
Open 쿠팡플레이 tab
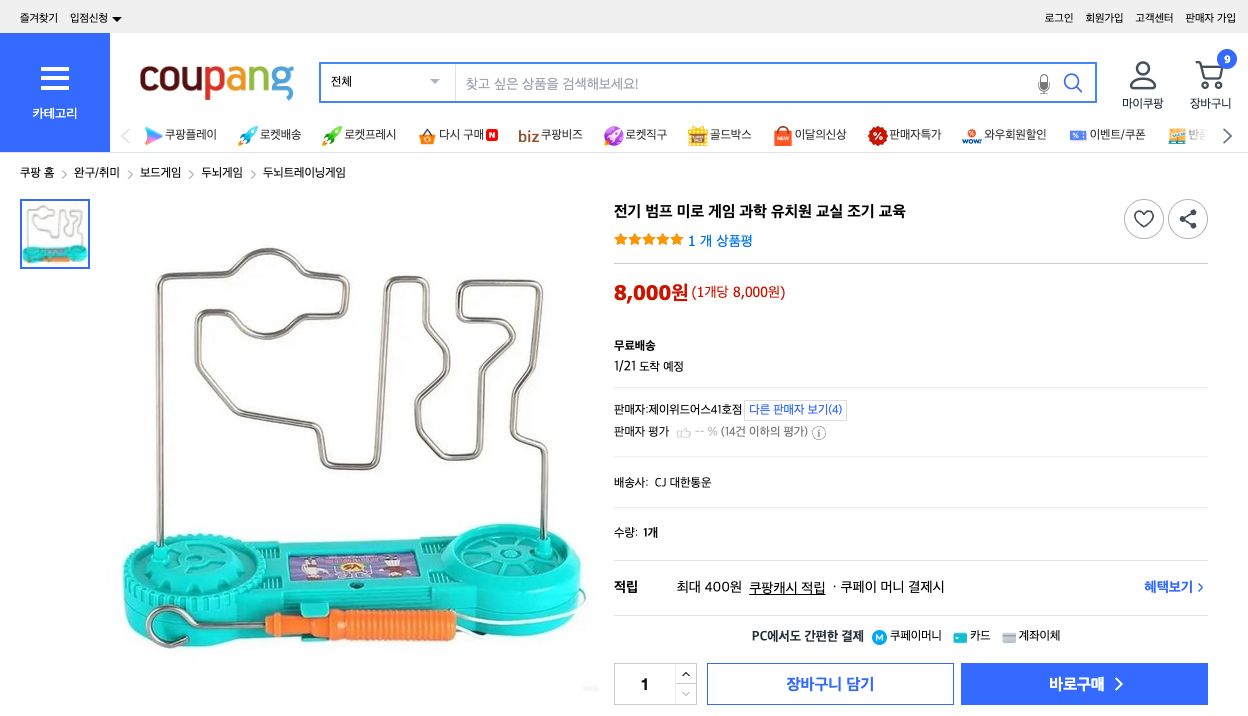point(181,135)
